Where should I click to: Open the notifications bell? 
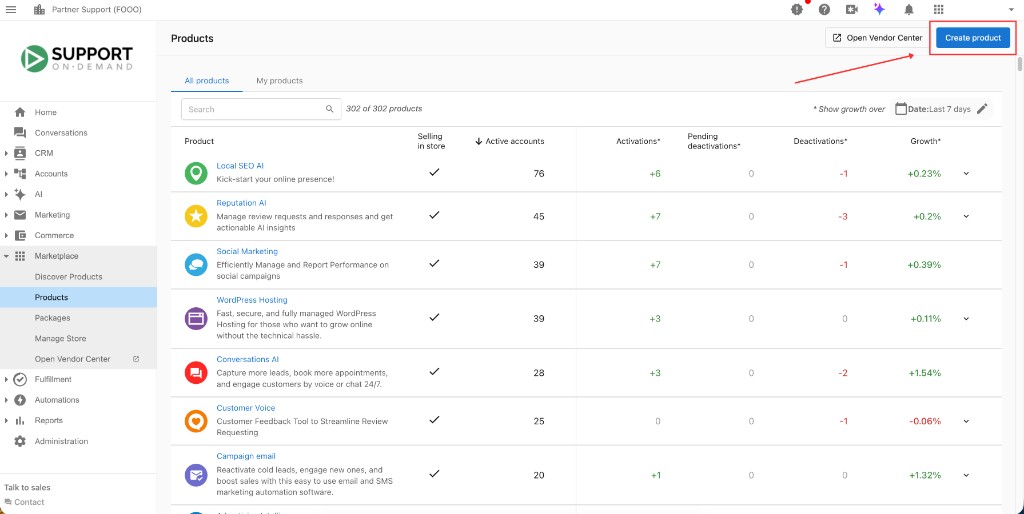pyautogui.click(x=908, y=9)
